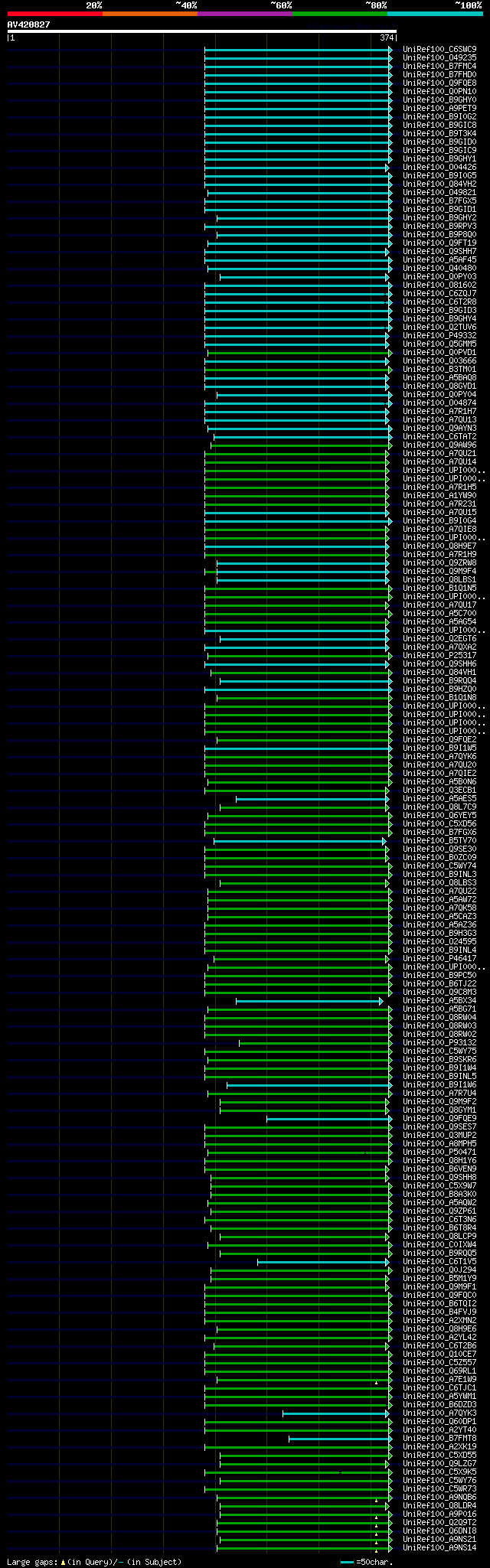Select label UniRef100_B9T3K4

tap(439, 133)
